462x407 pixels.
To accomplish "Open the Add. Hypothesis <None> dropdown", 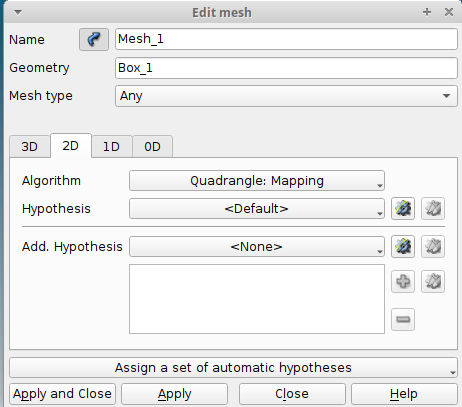I will 257,247.
